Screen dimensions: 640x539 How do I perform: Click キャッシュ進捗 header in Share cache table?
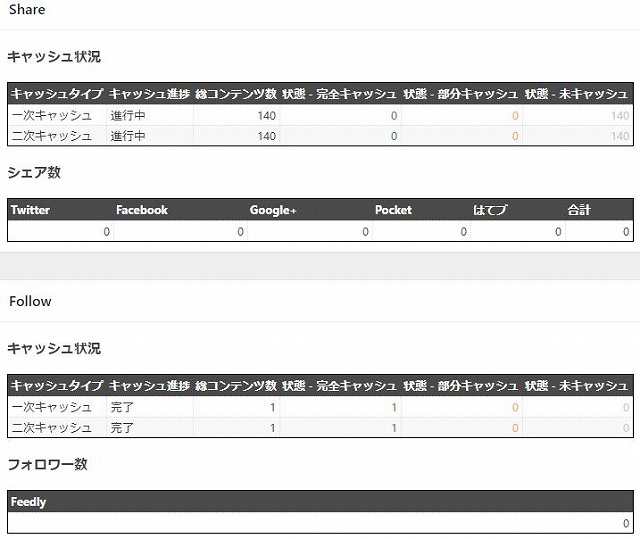[149, 94]
